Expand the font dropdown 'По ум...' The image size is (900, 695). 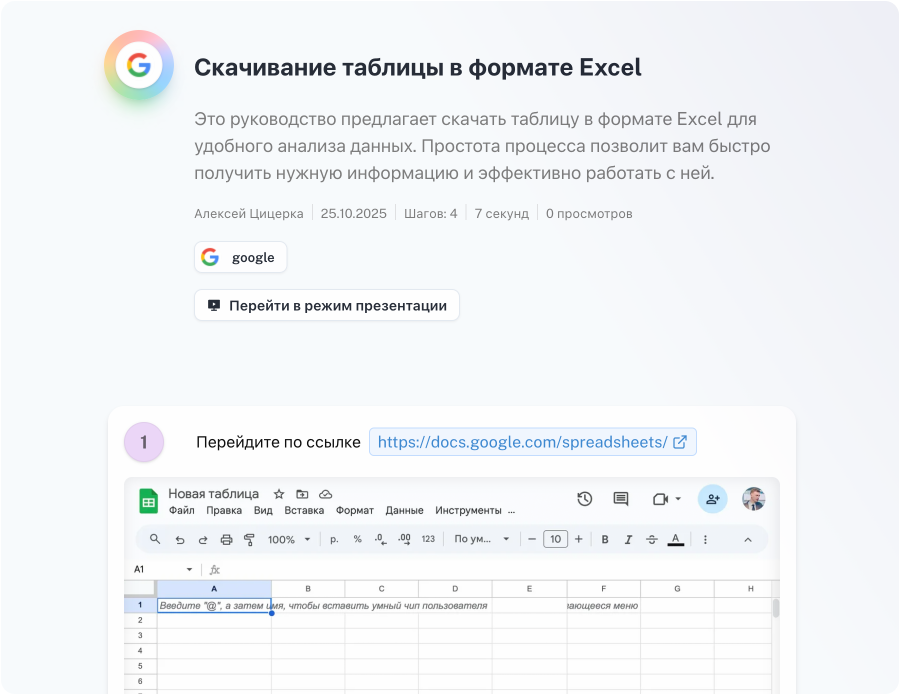[x=482, y=539]
